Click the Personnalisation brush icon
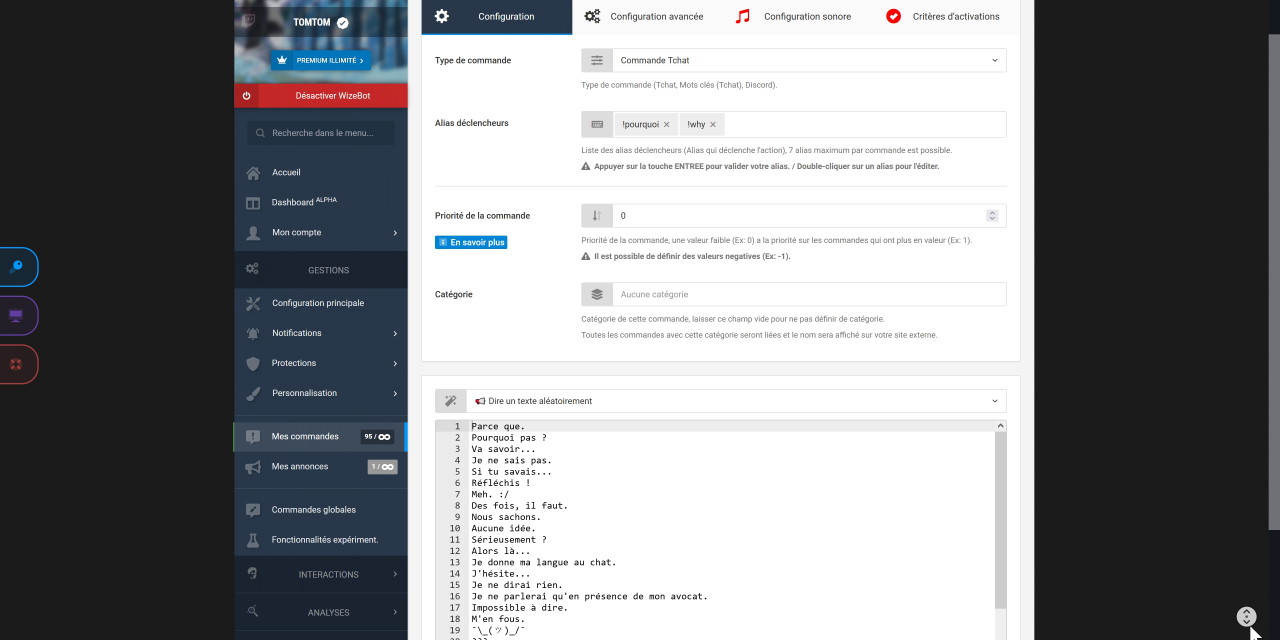Image resolution: width=1280 pixels, height=640 pixels. pyautogui.click(x=253, y=393)
